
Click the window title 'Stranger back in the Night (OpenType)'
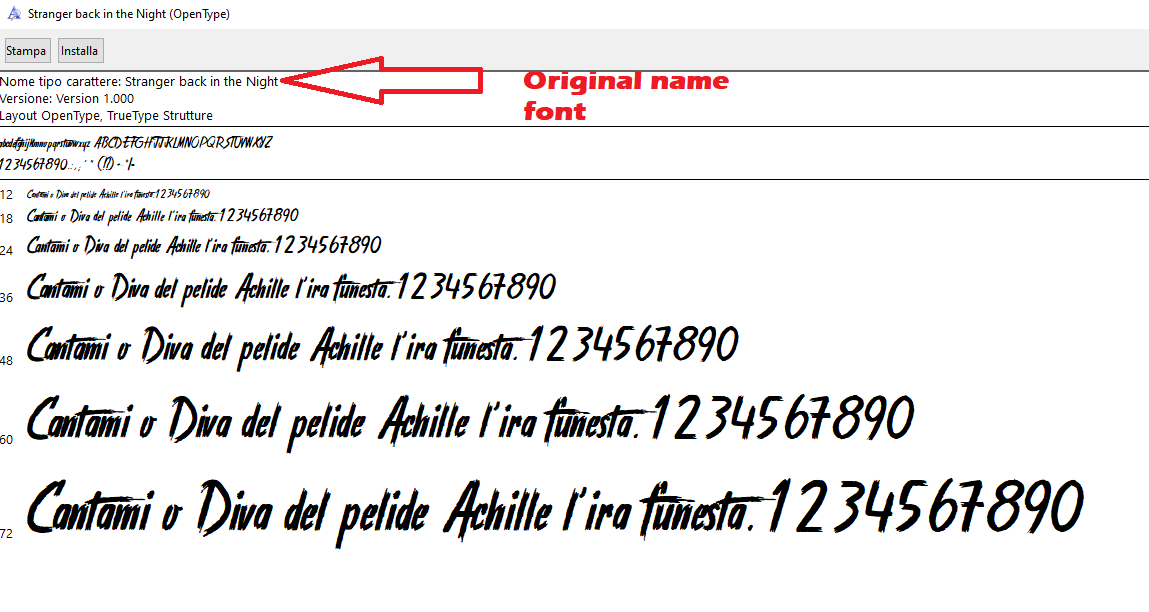point(128,14)
